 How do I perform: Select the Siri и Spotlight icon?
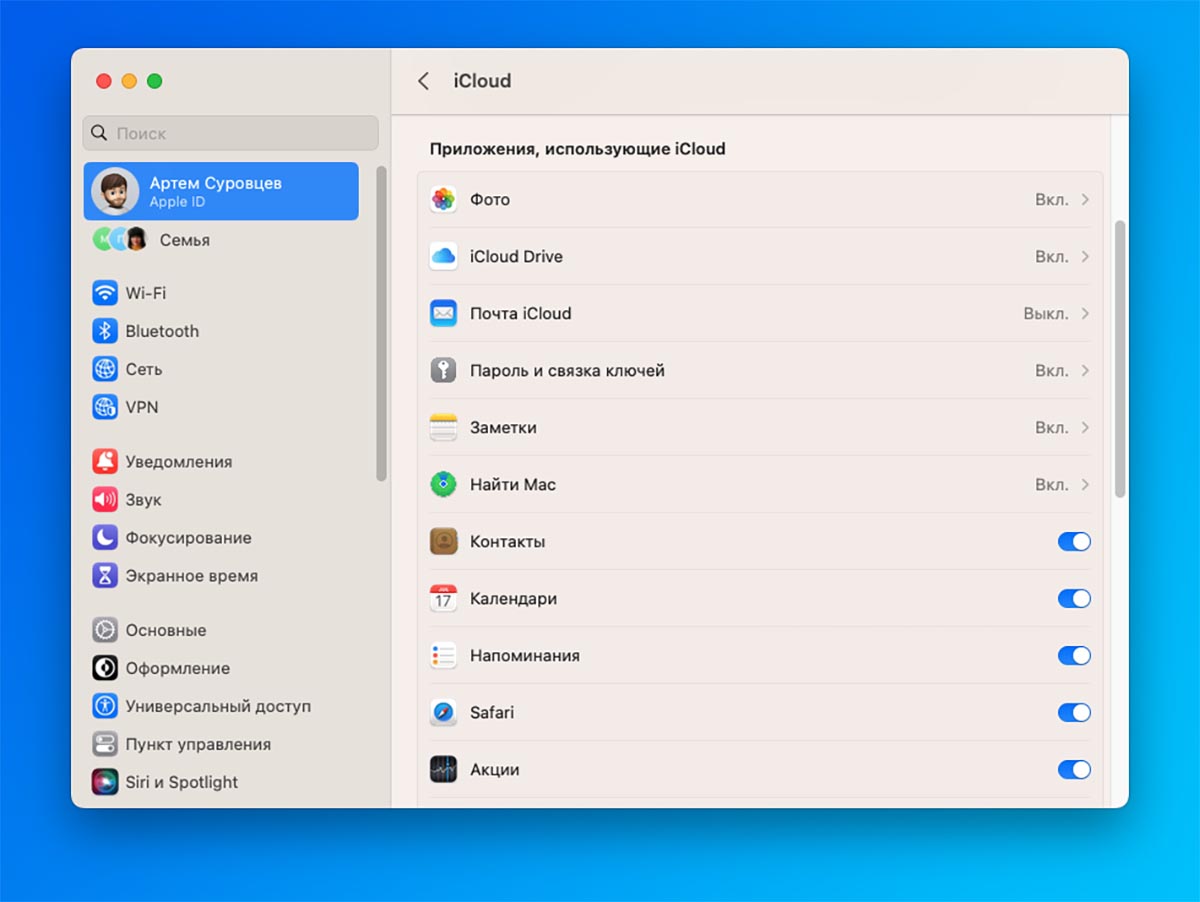click(105, 782)
